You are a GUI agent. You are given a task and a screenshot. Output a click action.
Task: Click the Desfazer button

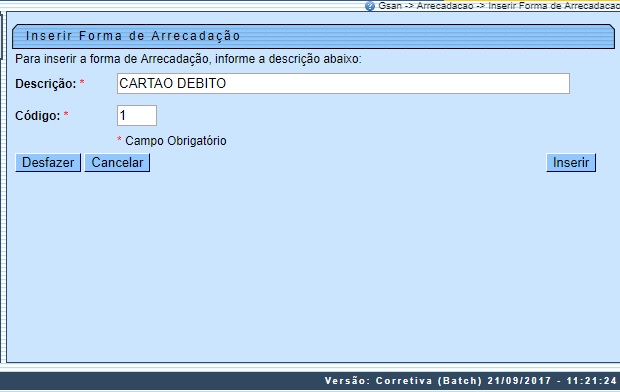pos(48,163)
